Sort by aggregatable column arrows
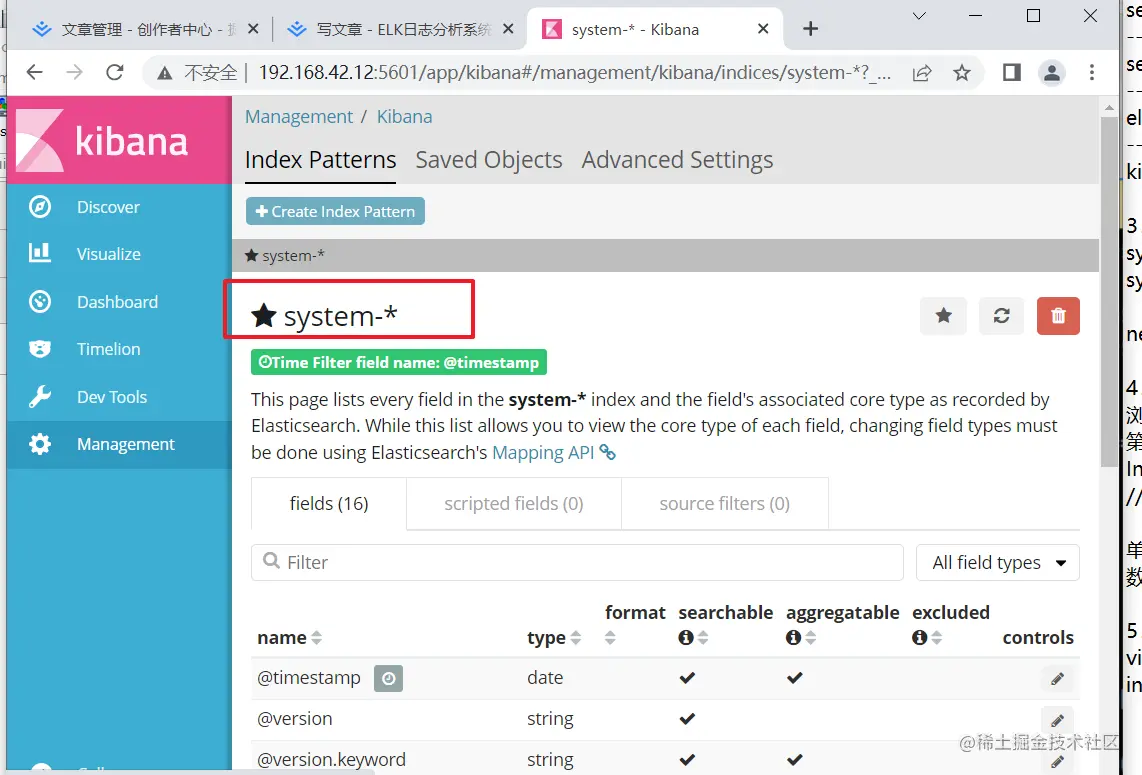Viewport: 1142px width, 775px height. (x=811, y=638)
